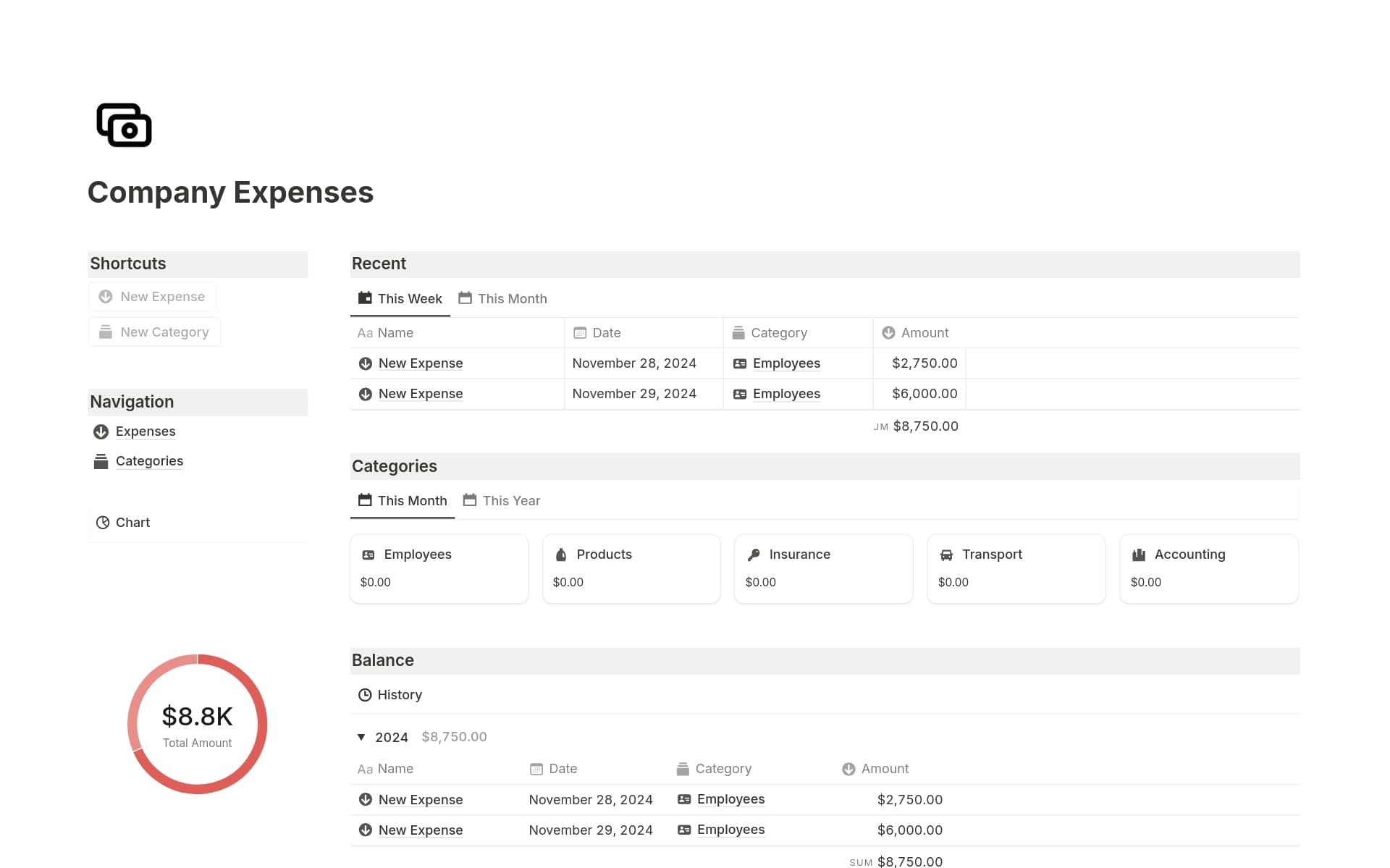Image resolution: width=1390 pixels, height=868 pixels.
Task: Open the New Expense dated November 29, 2024
Action: click(x=420, y=393)
